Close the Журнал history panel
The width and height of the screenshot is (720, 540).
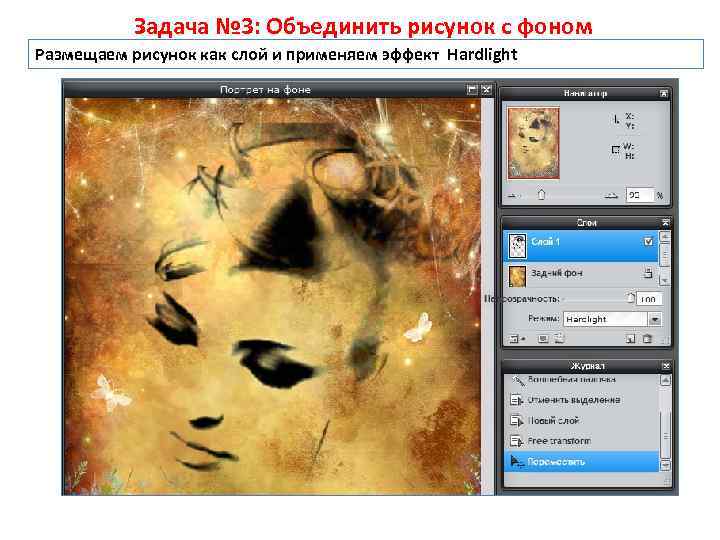666,366
